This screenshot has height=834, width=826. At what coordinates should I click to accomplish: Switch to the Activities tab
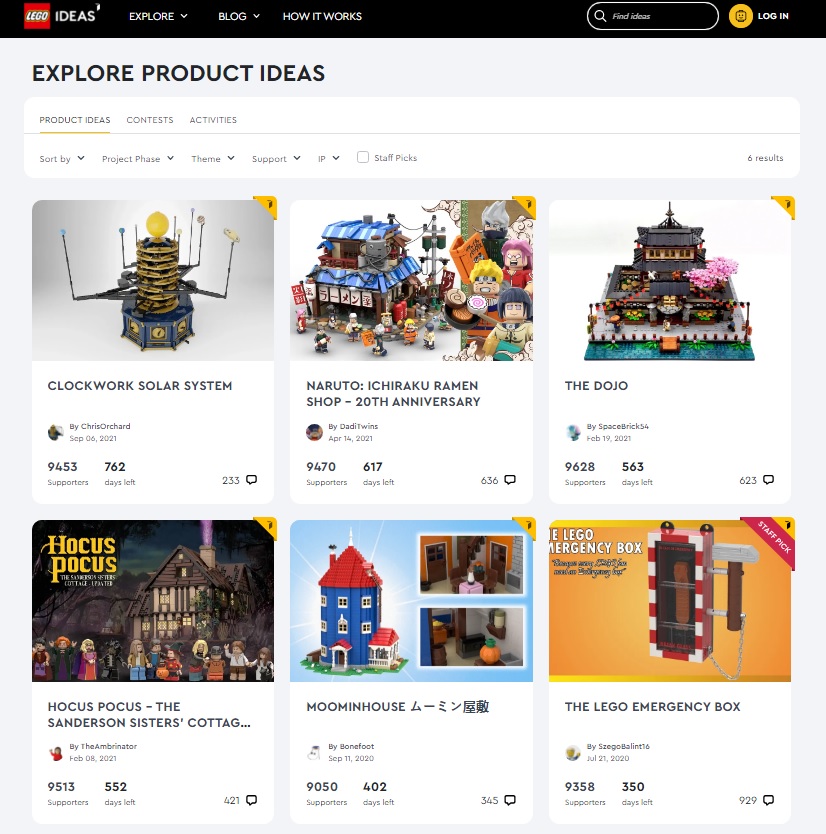[x=213, y=120]
